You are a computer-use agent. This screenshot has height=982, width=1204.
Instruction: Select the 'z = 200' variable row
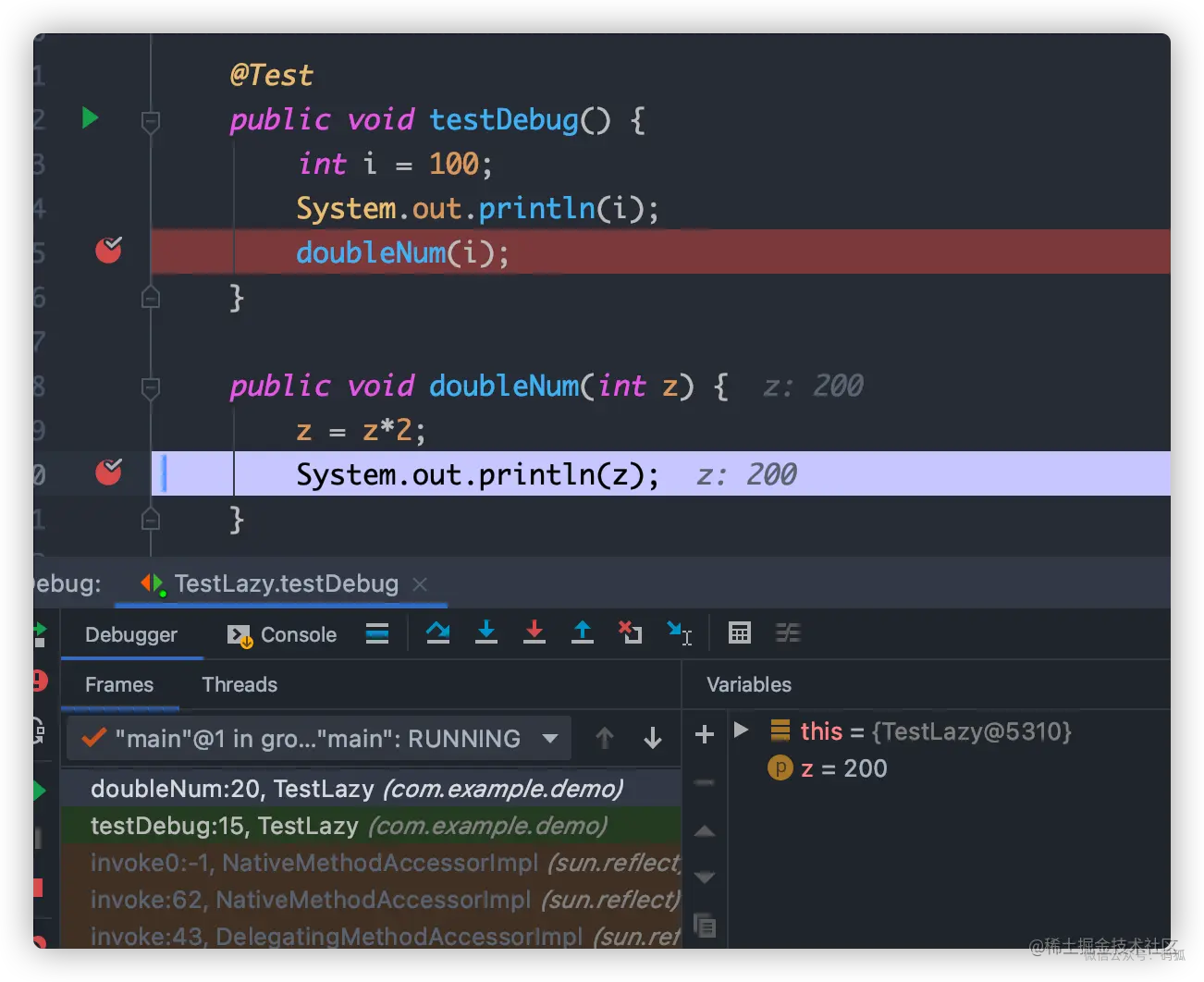pyautogui.click(x=828, y=768)
